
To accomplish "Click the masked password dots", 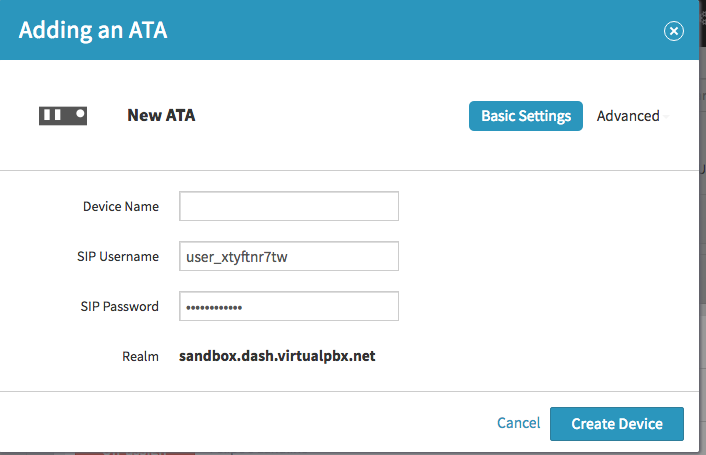I will 214,308.
